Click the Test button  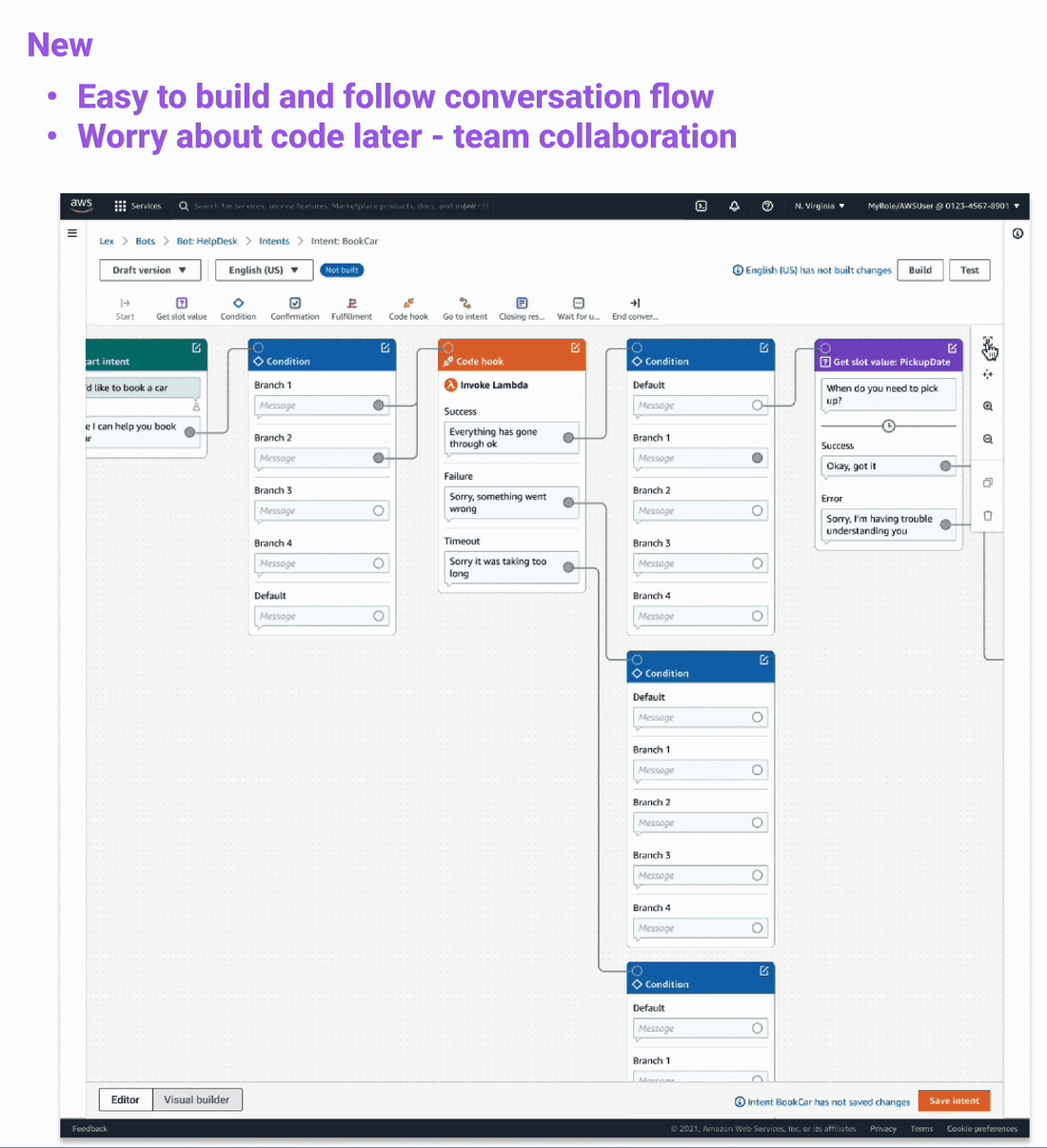[970, 270]
